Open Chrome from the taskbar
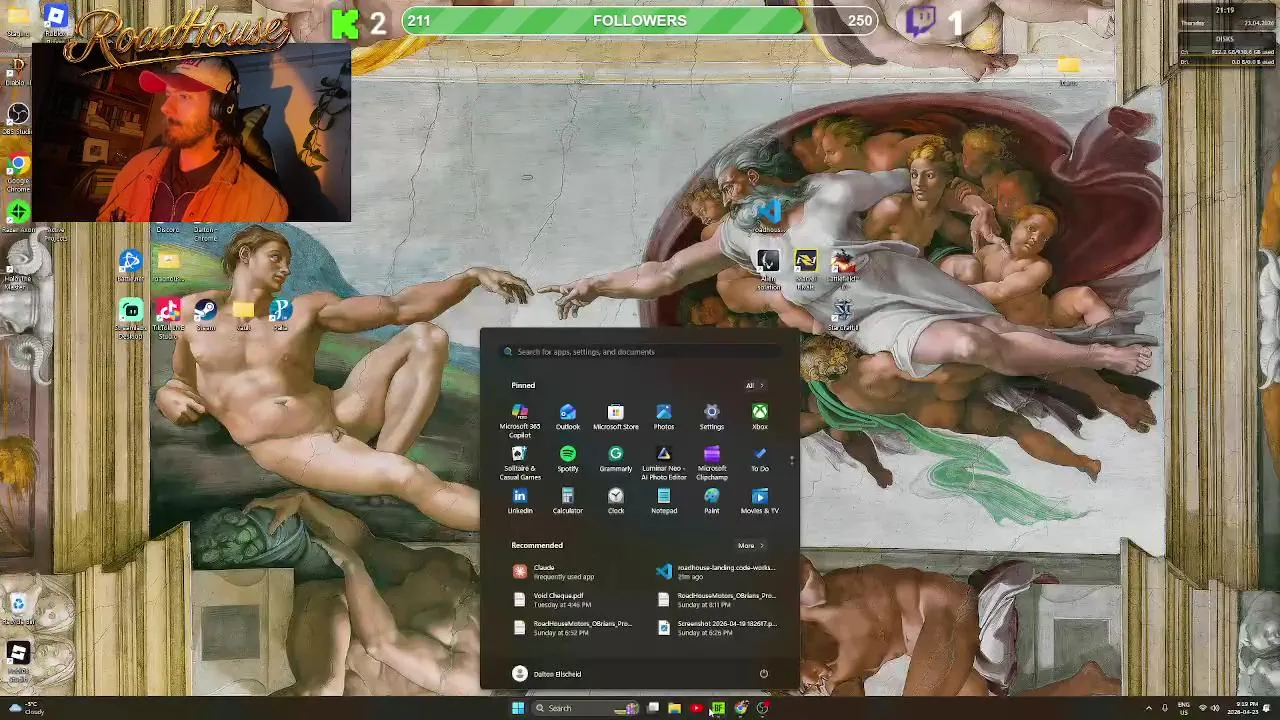The width and height of the screenshot is (1280, 720). point(740,708)
